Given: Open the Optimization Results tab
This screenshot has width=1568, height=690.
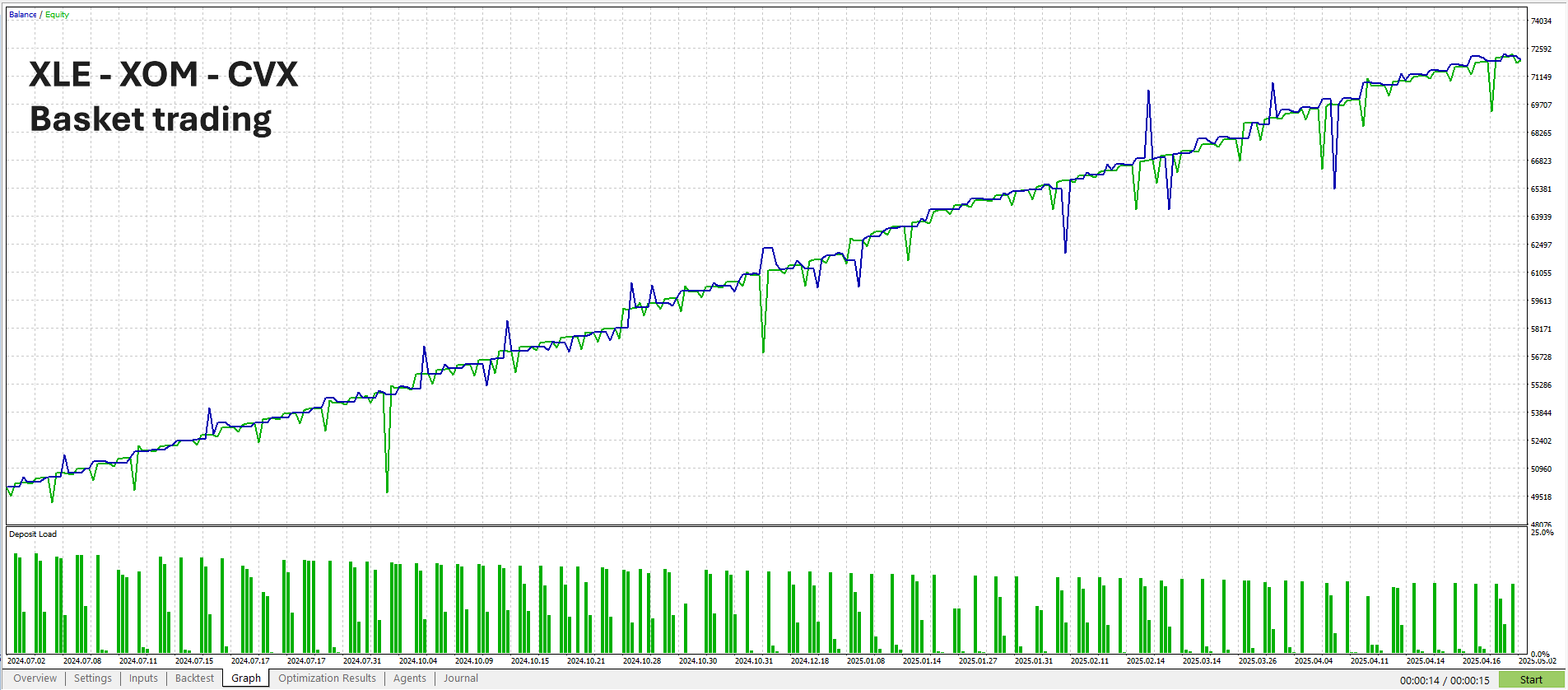Looking at the screenshot, I should (327, 678).
